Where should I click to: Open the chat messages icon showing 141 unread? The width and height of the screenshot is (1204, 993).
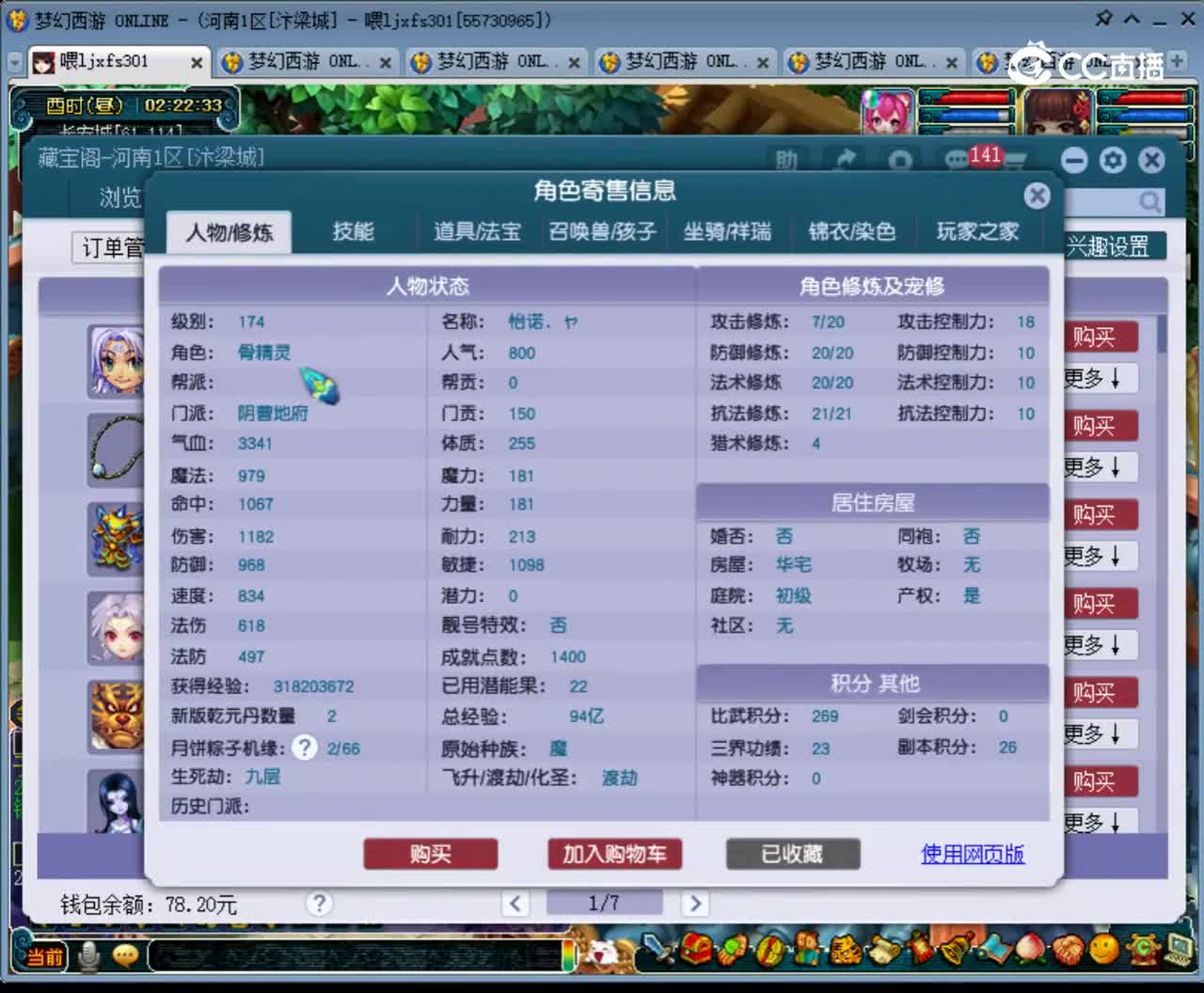pyautogui.click(x=956, y=159)
